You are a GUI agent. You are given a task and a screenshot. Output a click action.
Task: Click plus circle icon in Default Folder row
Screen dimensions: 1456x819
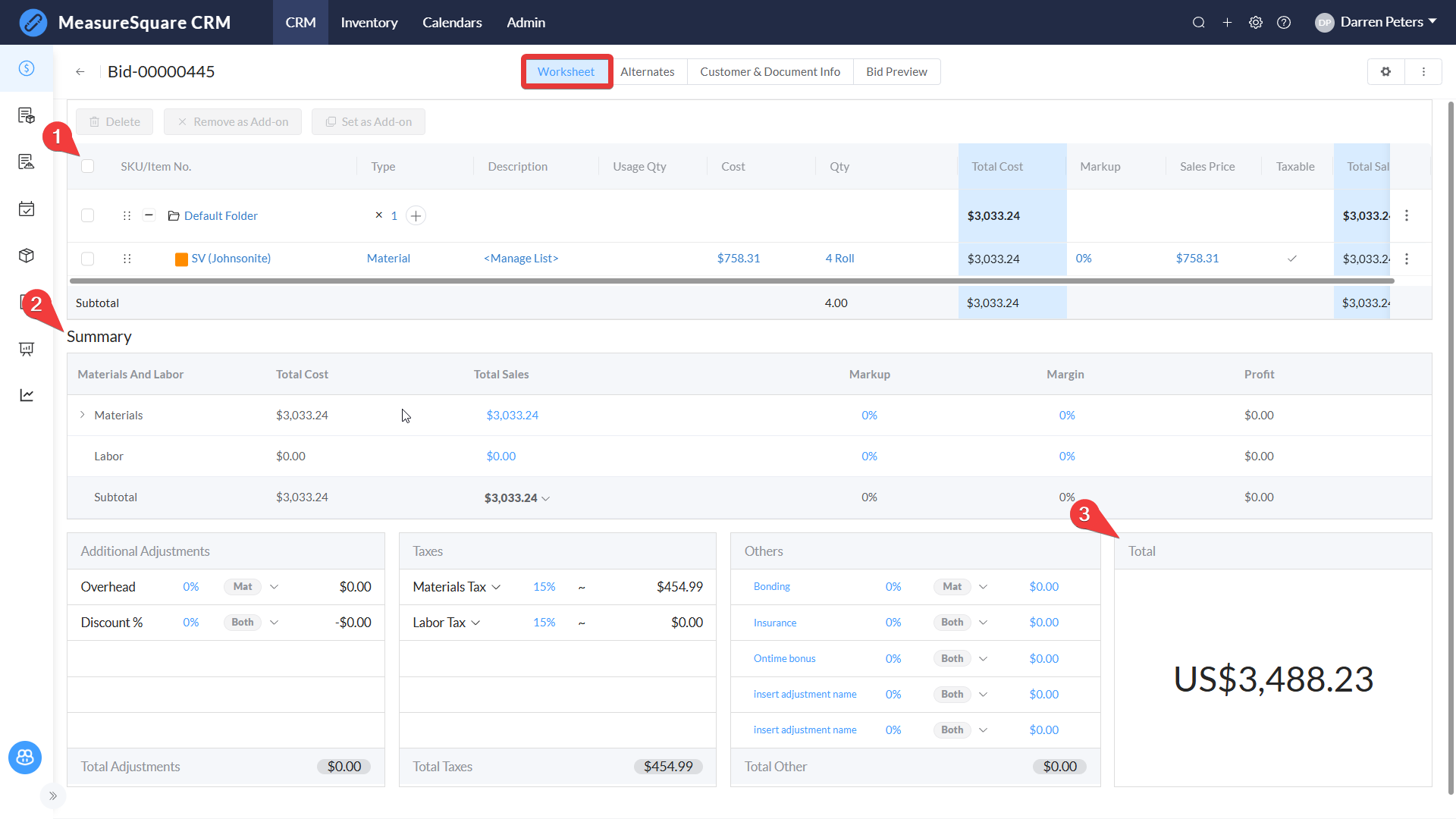tap(416, 216)
